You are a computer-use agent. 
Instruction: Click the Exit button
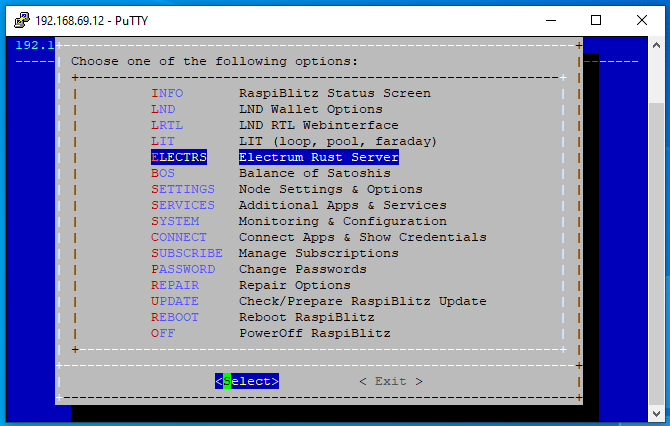click(x=391, y=381)
